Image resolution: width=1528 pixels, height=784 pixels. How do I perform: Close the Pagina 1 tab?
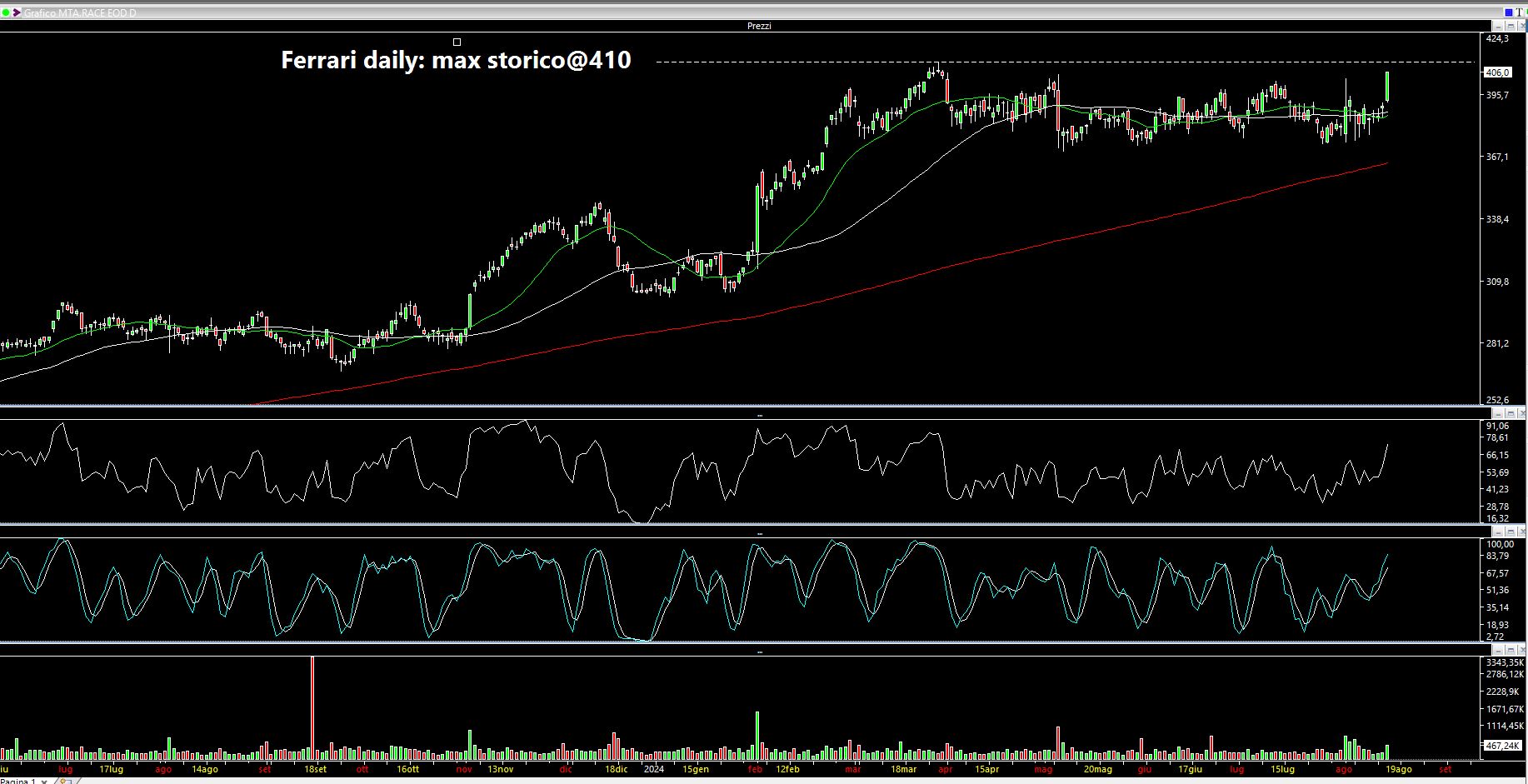click(45, 782)
